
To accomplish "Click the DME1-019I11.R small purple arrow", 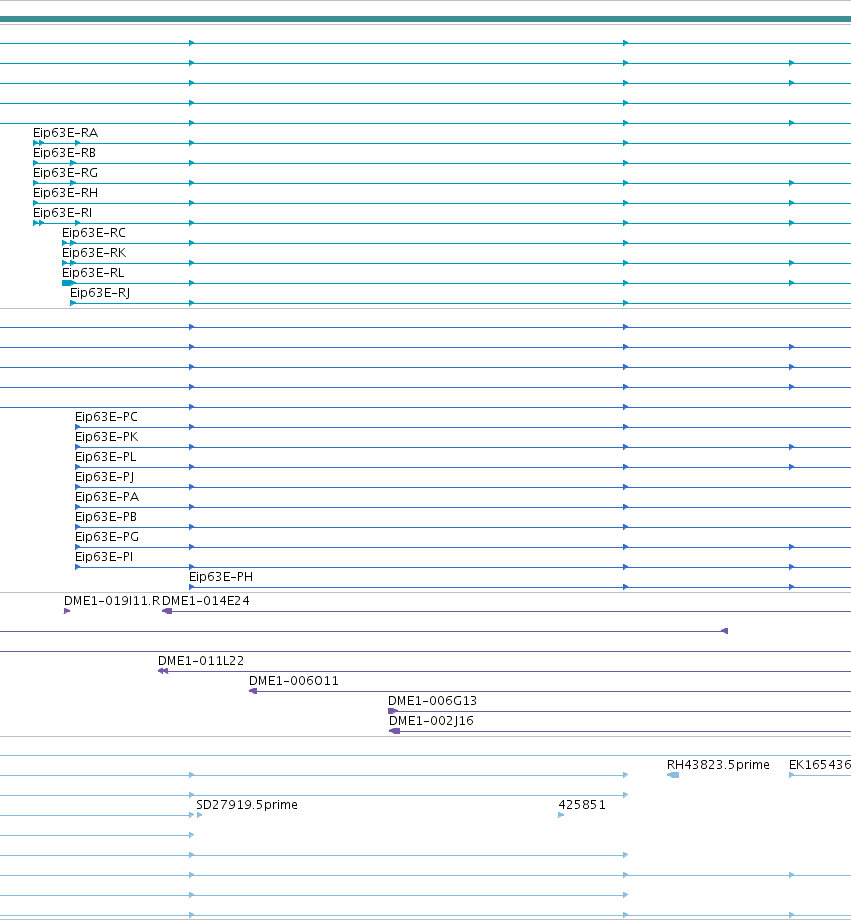I will pos(67,611).
